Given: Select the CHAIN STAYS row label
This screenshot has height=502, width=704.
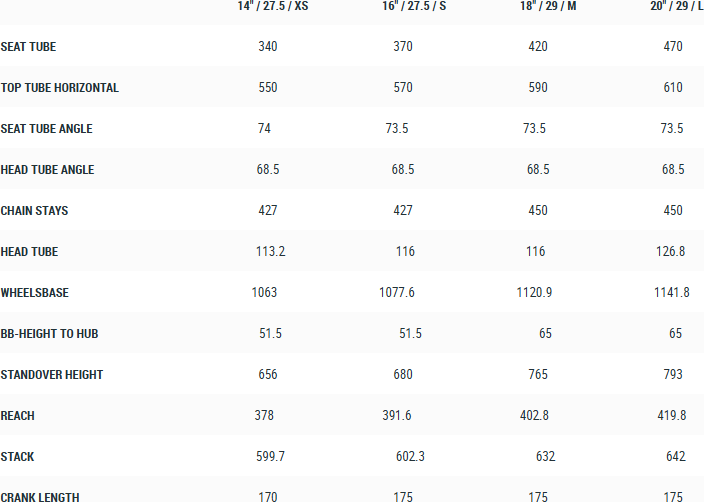Looking at the screenshot, I should [x=35, y=211].
